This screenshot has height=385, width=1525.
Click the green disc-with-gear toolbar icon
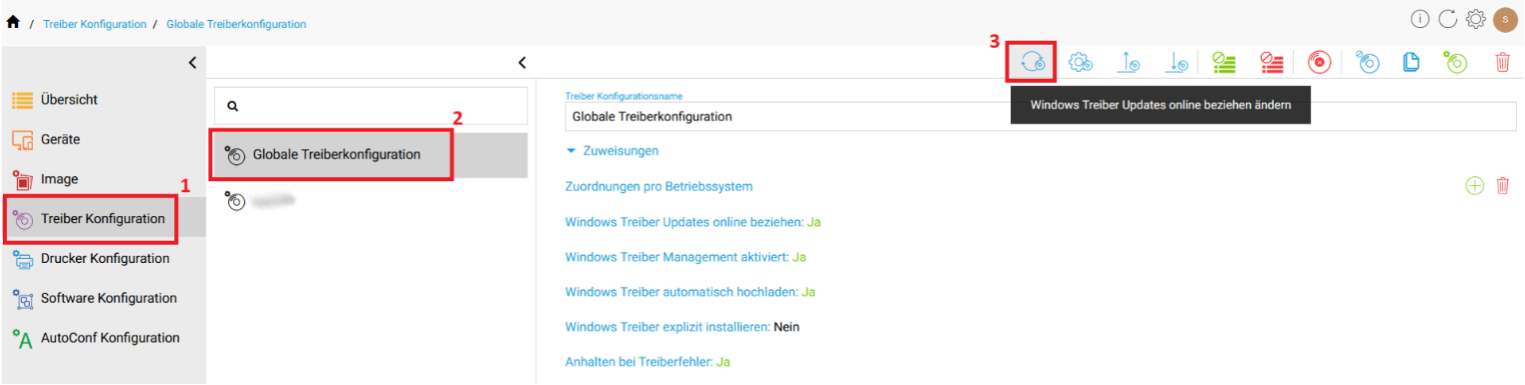coord(1455,62)
